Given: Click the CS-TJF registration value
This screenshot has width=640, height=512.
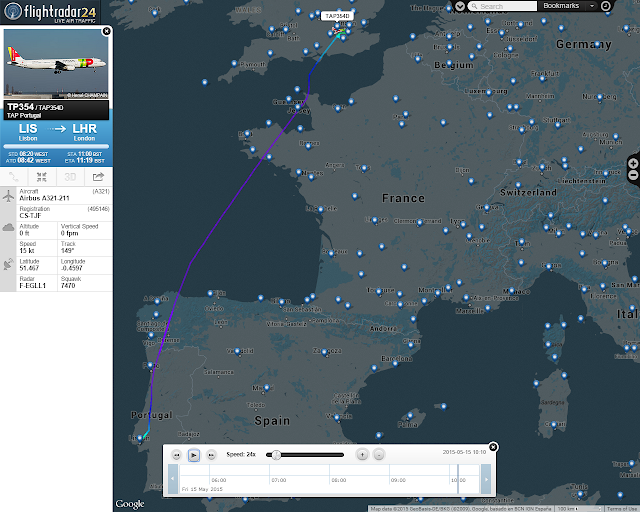Looking at the screenshot, I should pos(30,216).
